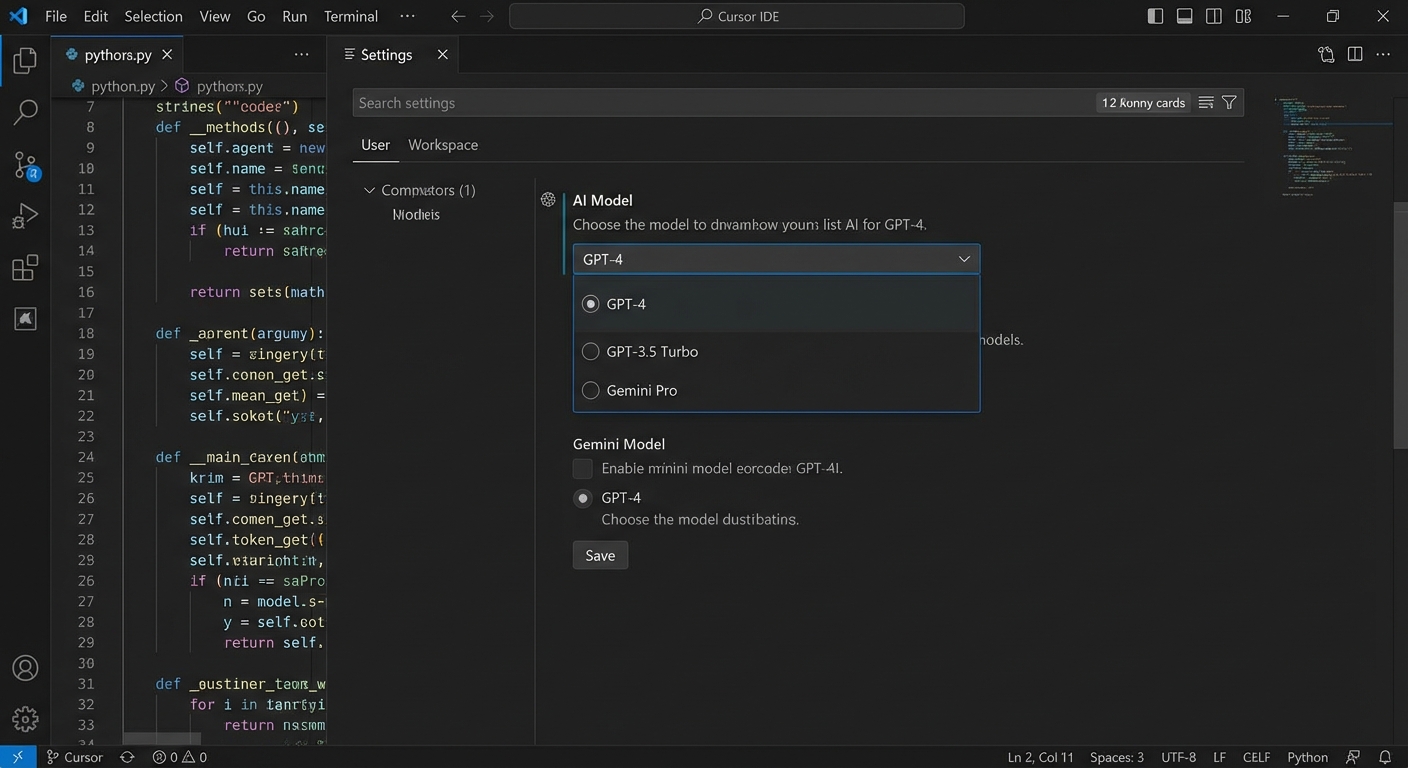
Task: Close the pythors.py tab
Action: point(167,55)
